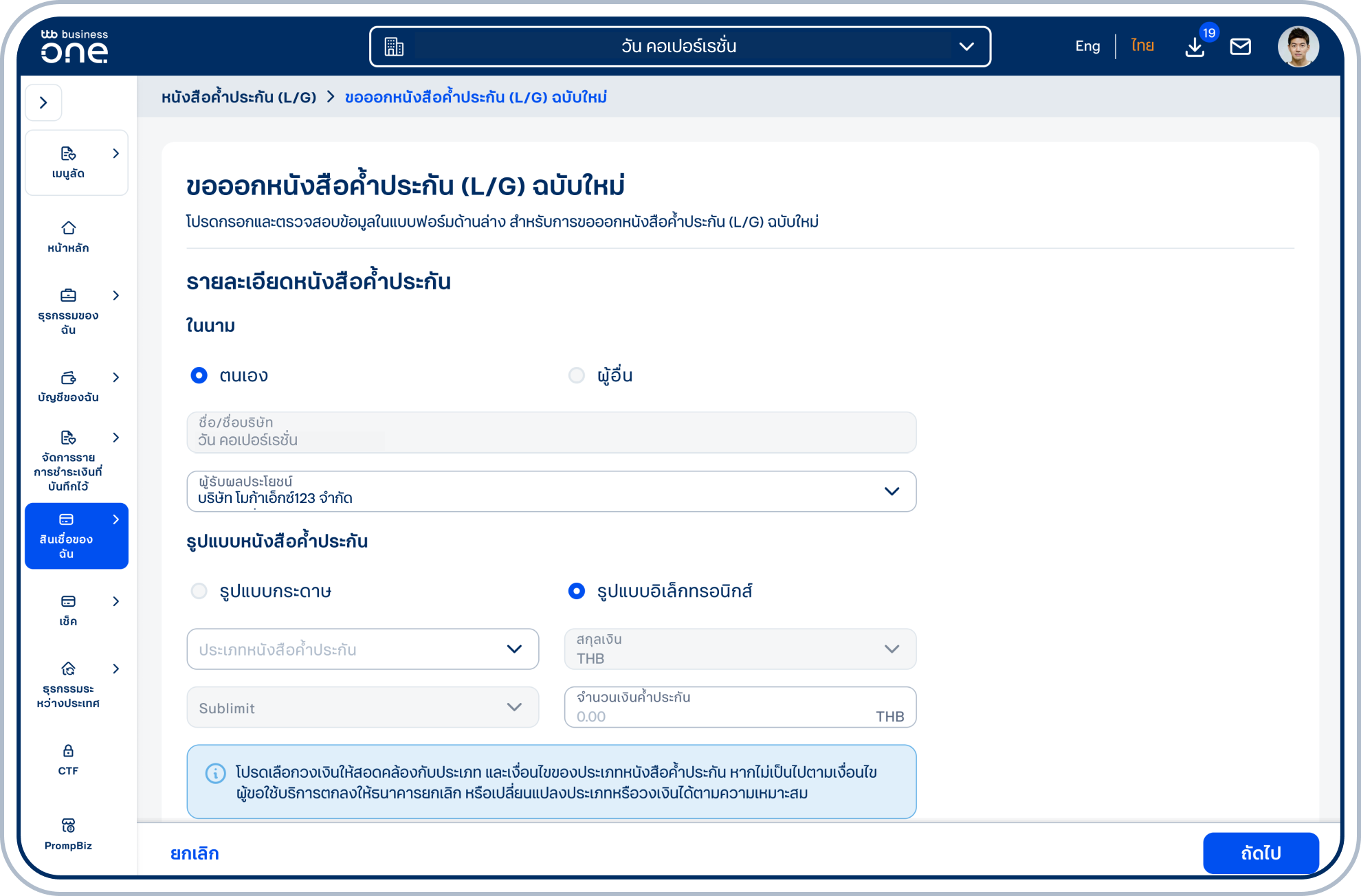The height and width of the screenshot is (896, 1361).
Task: Open messages with the envelope icon
Action: coord(1241,46)
